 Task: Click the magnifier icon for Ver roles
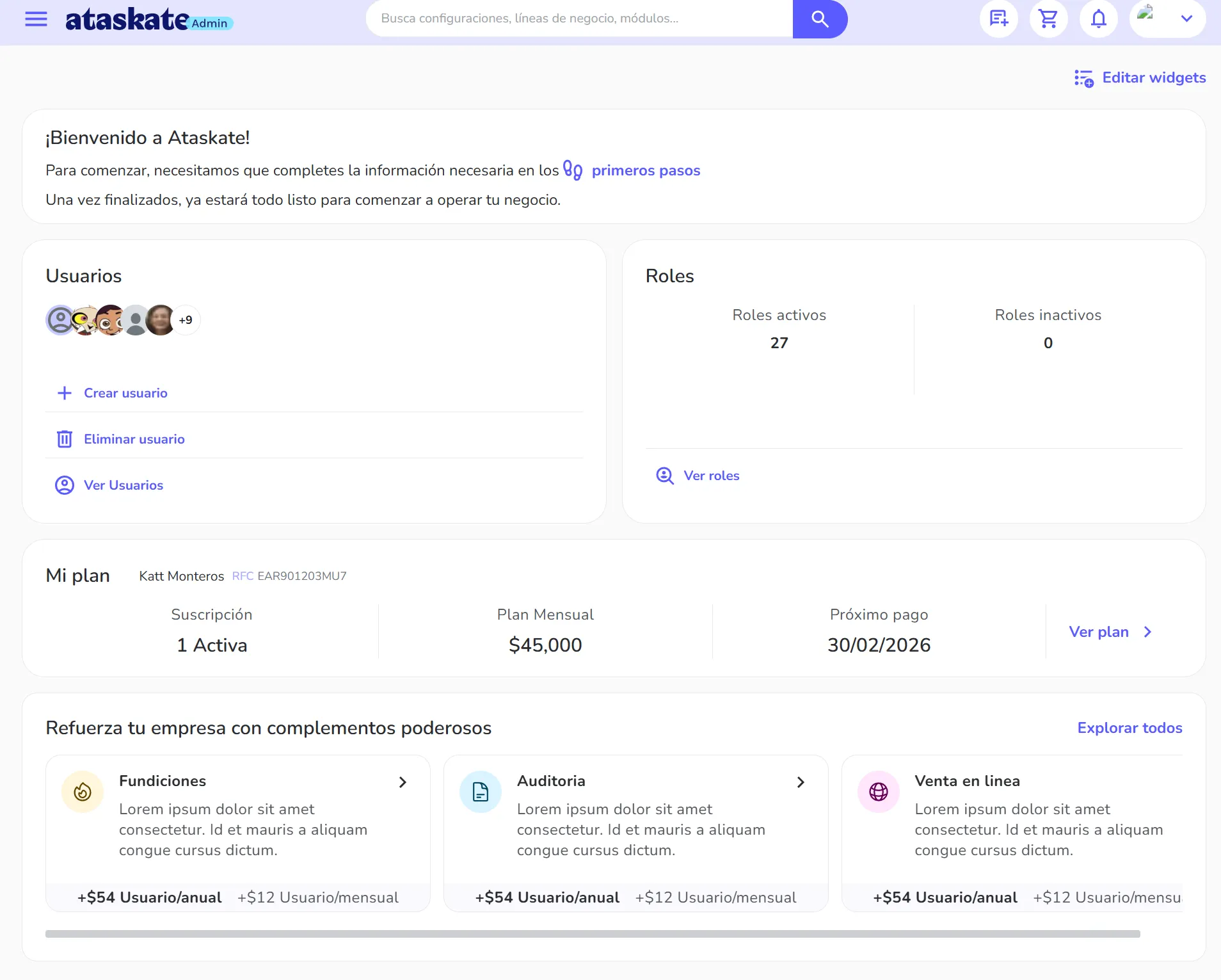[665, 476]
